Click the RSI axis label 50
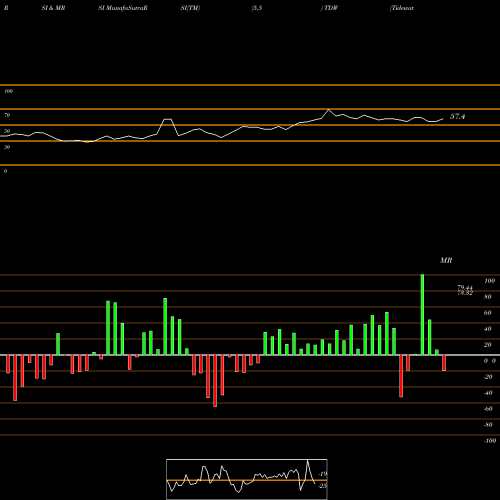Screen dimensions: 500x500 click(7, 131)
